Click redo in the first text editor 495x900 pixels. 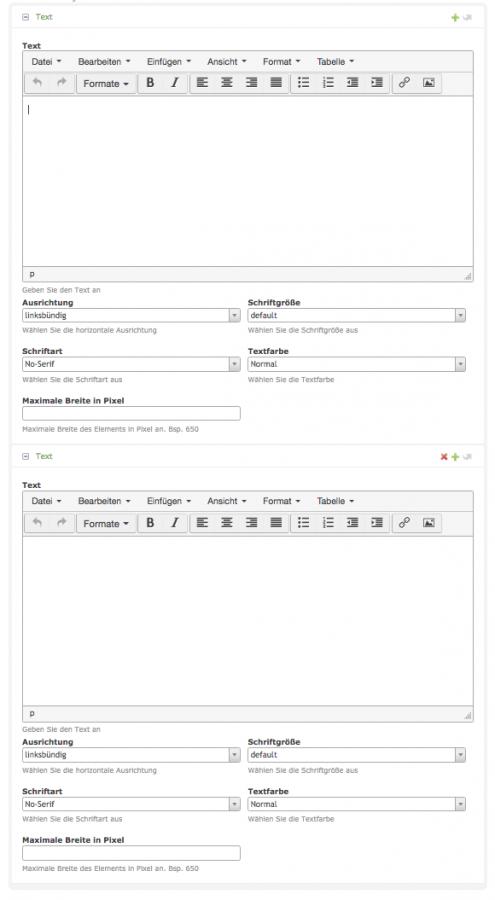click(x=61, y=83)
